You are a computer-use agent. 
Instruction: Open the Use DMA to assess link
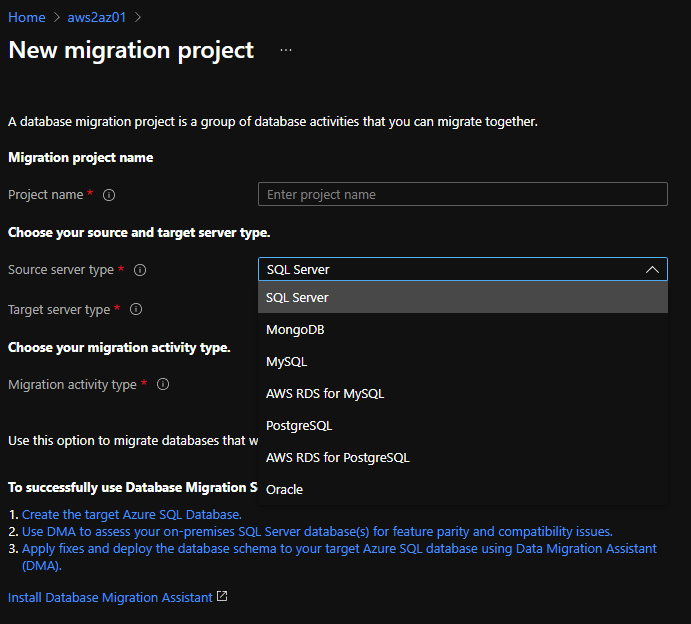[x=317, y=532]
